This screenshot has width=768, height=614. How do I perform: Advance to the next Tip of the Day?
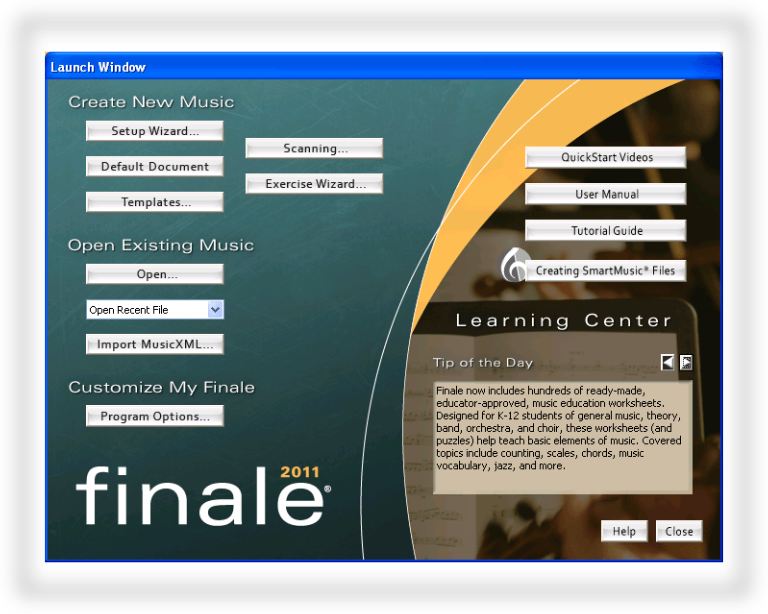[x=686, y=362]
